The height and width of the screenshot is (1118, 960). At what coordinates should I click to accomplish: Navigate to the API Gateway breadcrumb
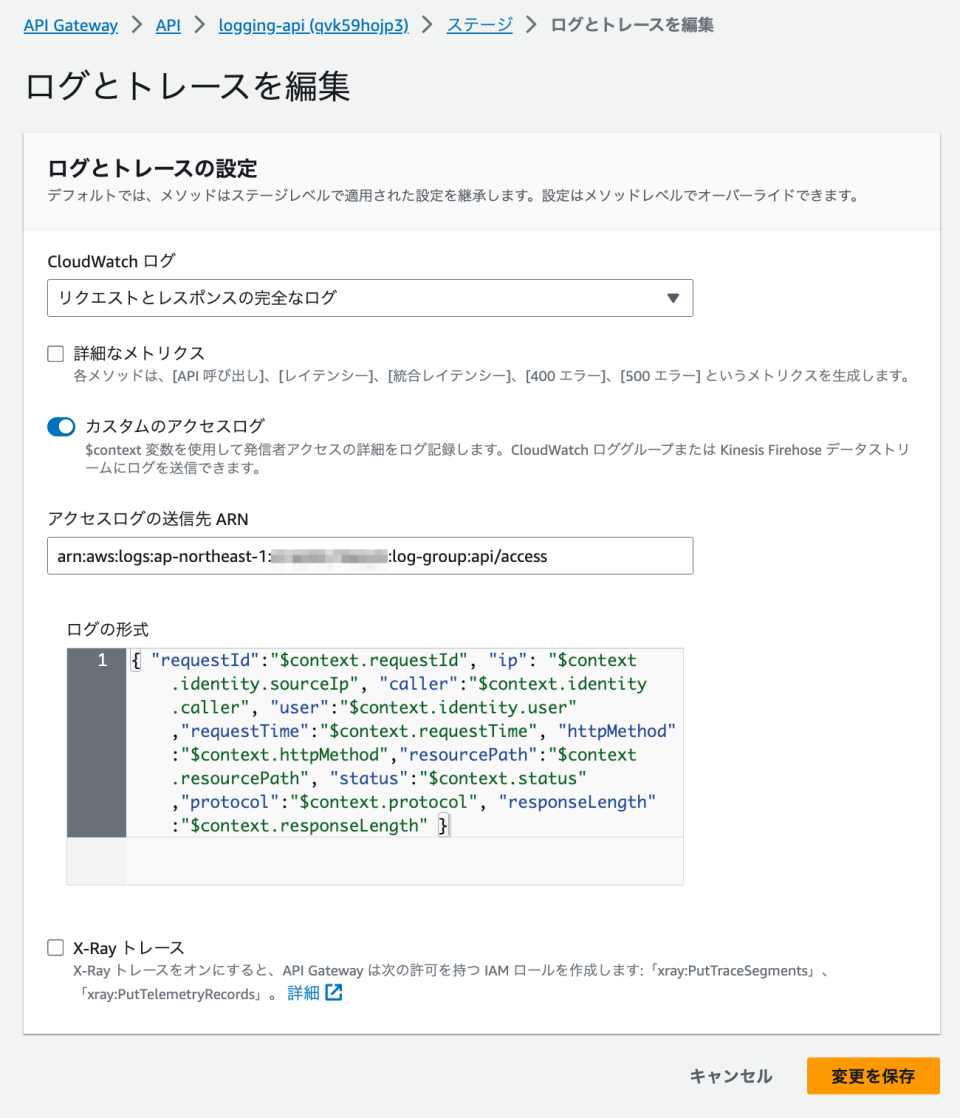coord(70,25)
